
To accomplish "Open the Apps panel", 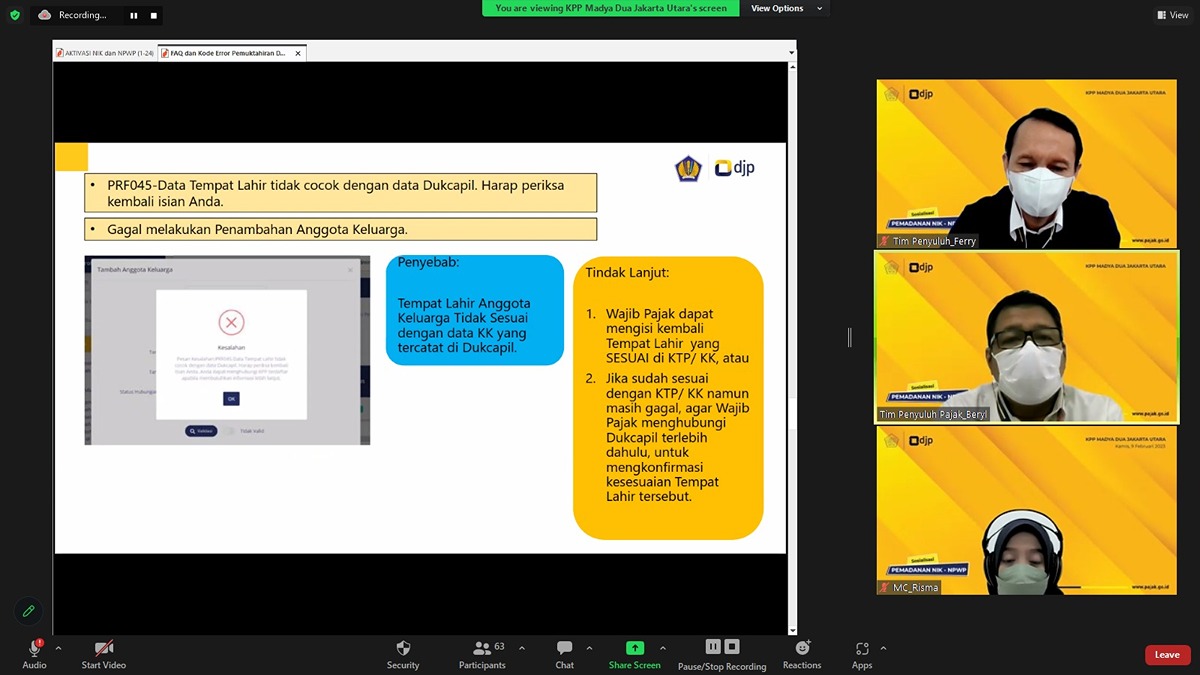I will tap(862, 649).
